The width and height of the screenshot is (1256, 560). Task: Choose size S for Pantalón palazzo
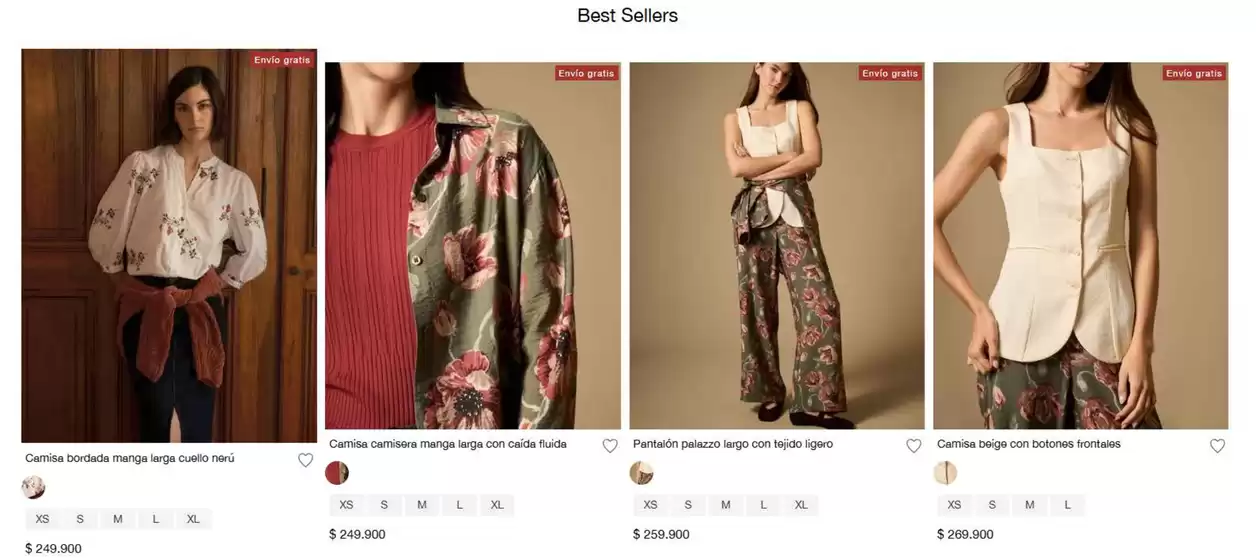tap(688, 505)
